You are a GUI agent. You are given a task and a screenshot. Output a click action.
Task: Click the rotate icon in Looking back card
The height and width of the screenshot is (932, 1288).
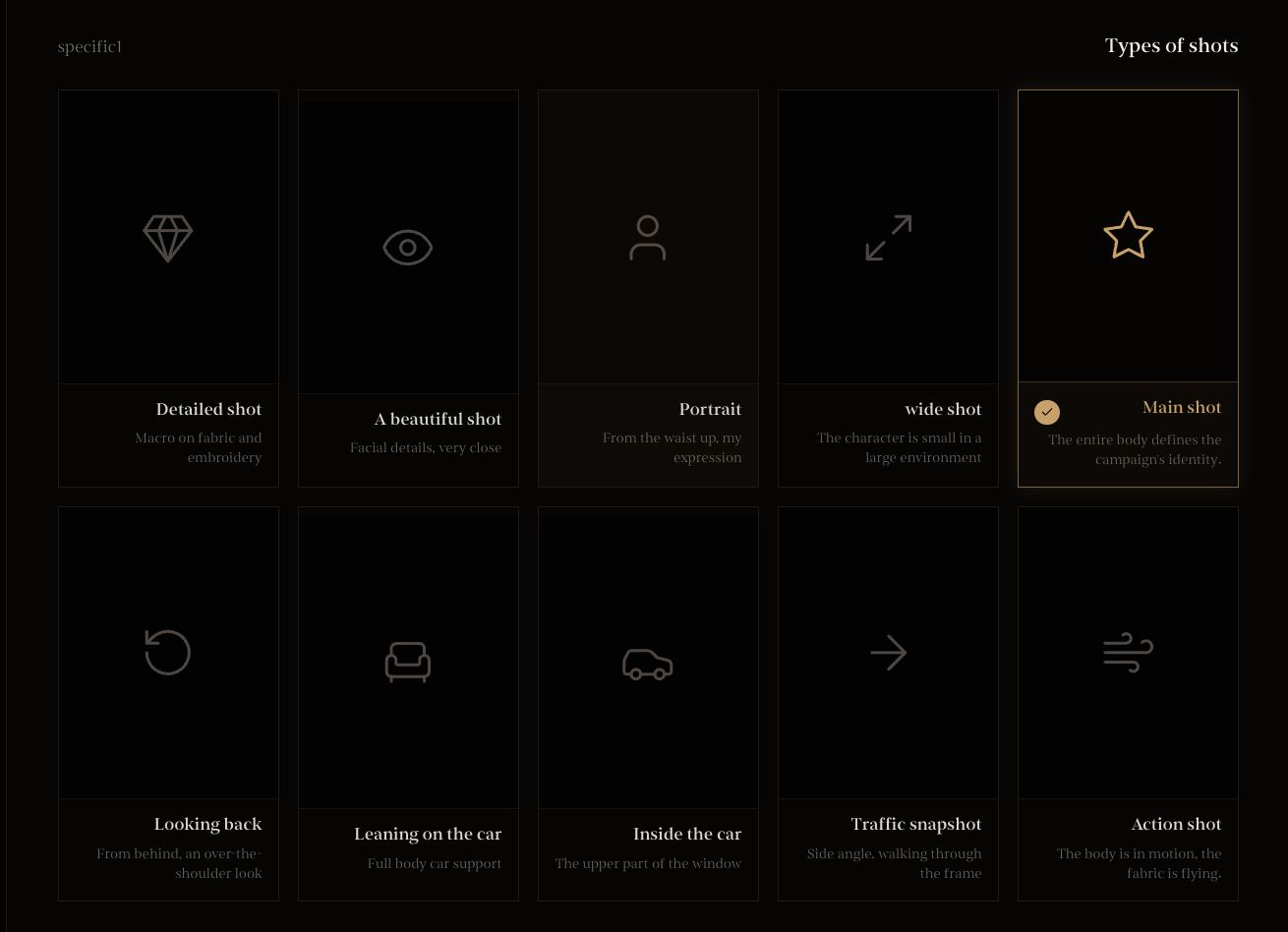[x=168, y=652]
